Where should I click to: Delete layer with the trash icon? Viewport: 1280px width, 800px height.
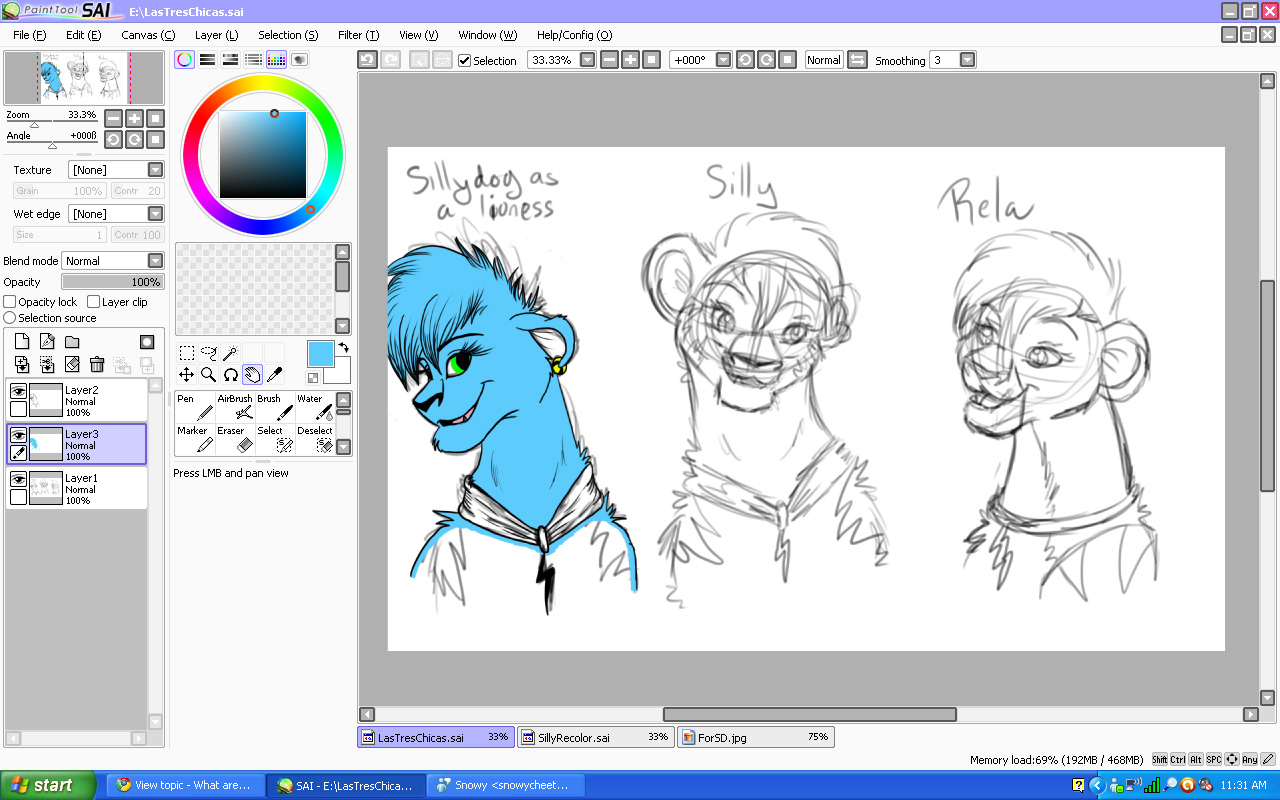pos(97,365)
